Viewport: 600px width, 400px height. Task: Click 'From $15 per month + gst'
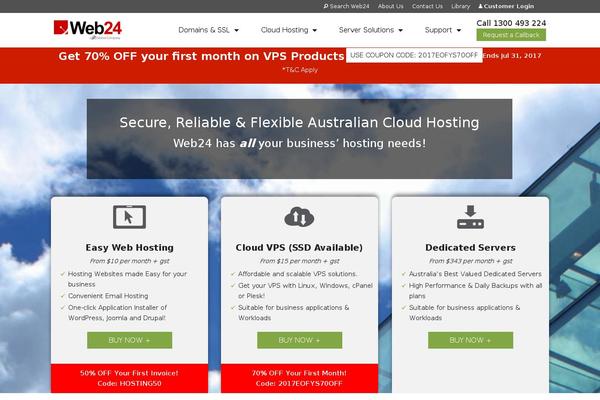coord(299,261)
